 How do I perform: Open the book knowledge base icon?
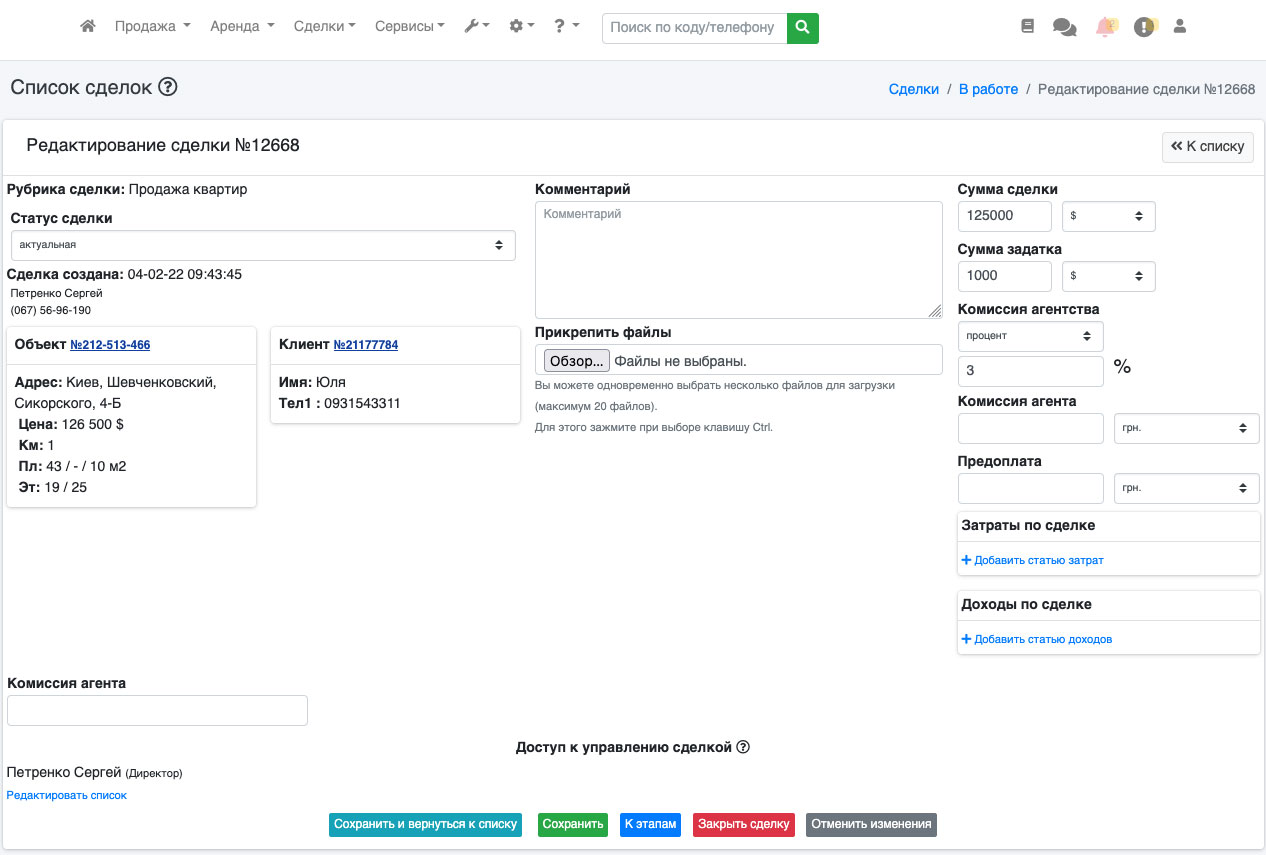click(x=1027, y=27)
